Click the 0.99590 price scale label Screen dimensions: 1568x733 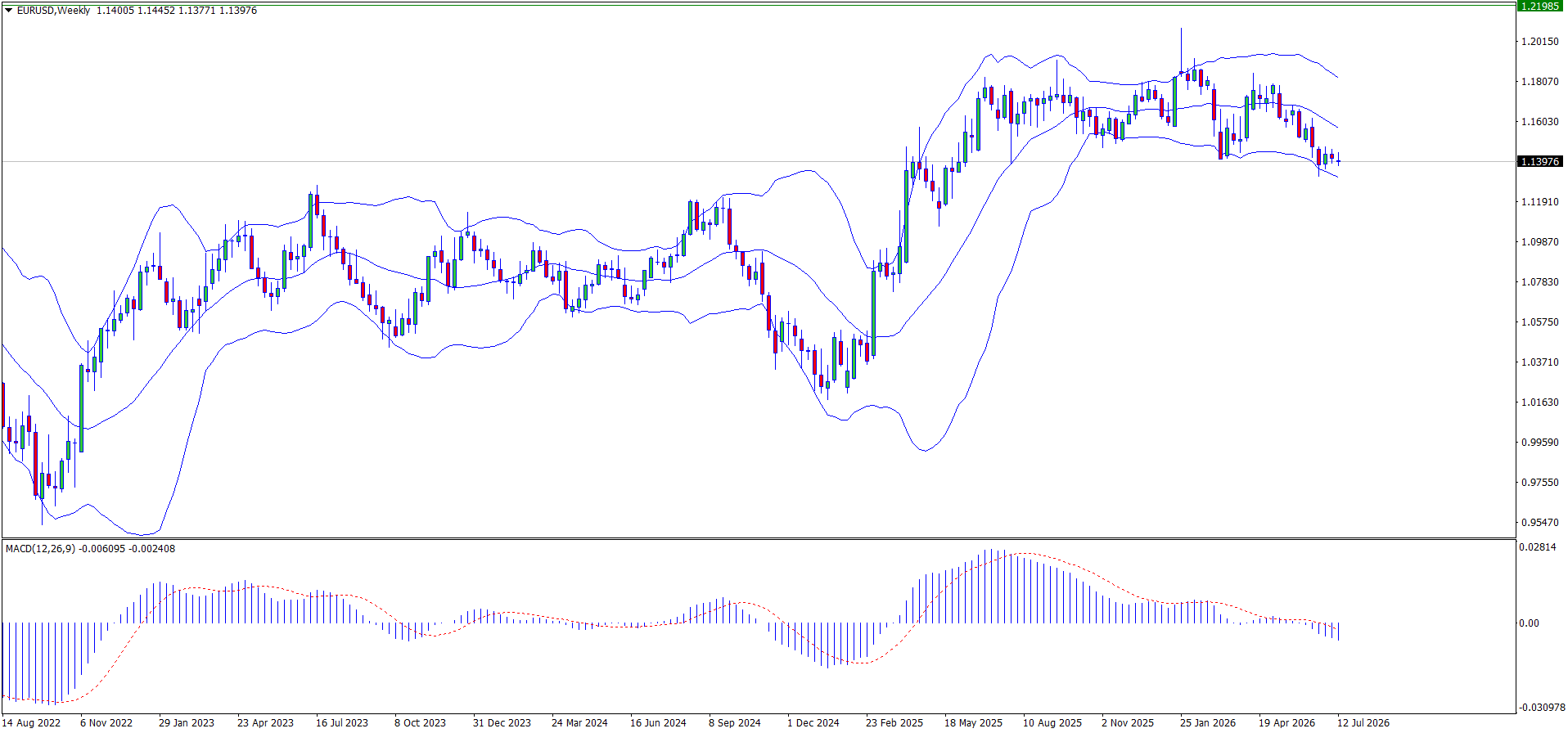coord(1539,443)
